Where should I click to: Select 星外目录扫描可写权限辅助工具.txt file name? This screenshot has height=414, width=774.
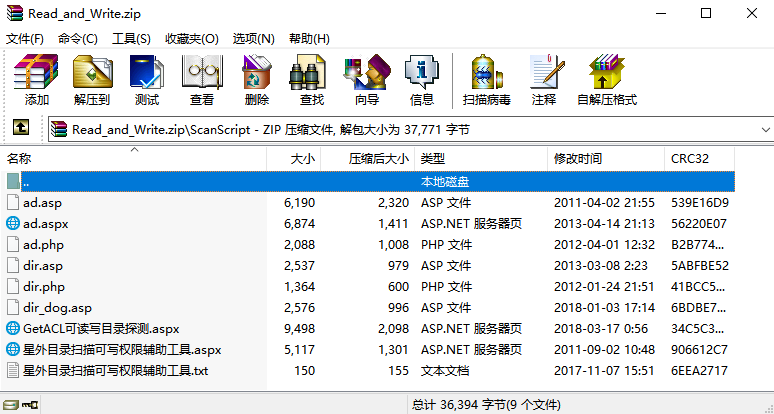[116, 370]
